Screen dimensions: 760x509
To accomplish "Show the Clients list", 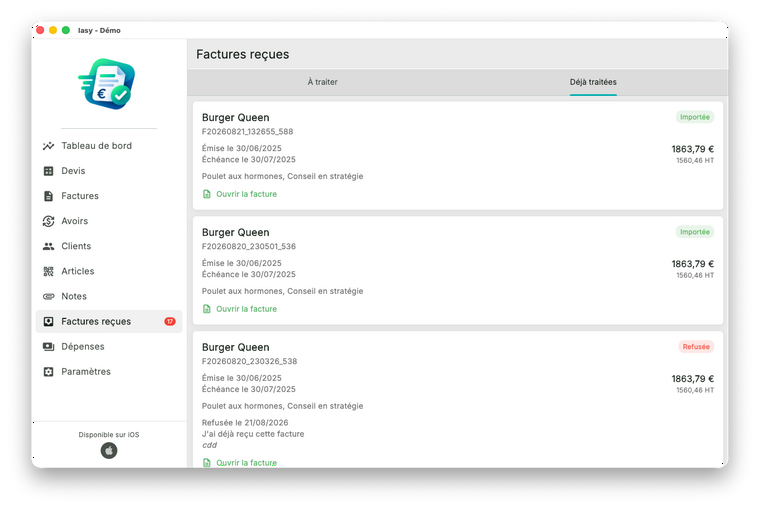I will pyautogui.click(x=109, y=246).
